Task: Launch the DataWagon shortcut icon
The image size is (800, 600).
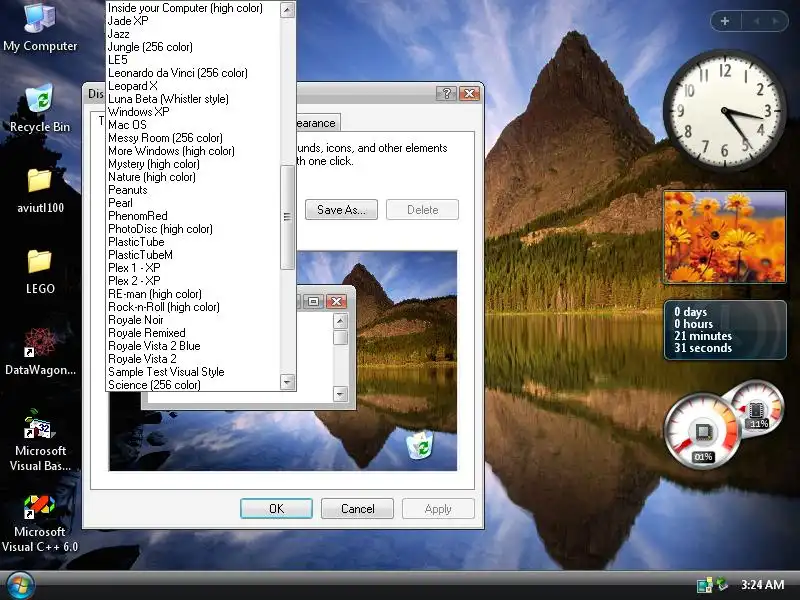Action: (x=40, y=352)
